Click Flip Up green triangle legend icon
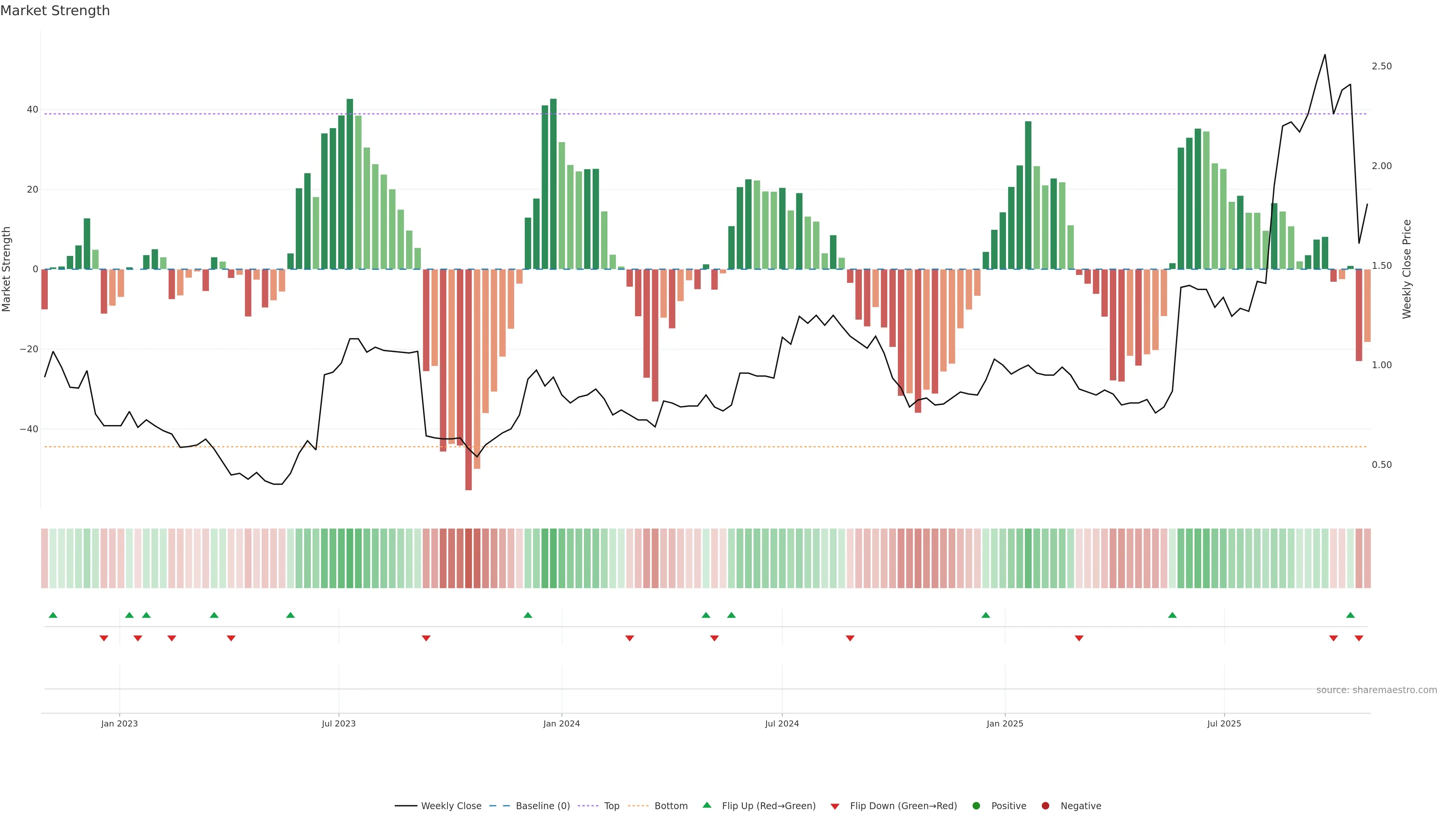This screenshot has height=819, width=1456. (x=706, y=805)
